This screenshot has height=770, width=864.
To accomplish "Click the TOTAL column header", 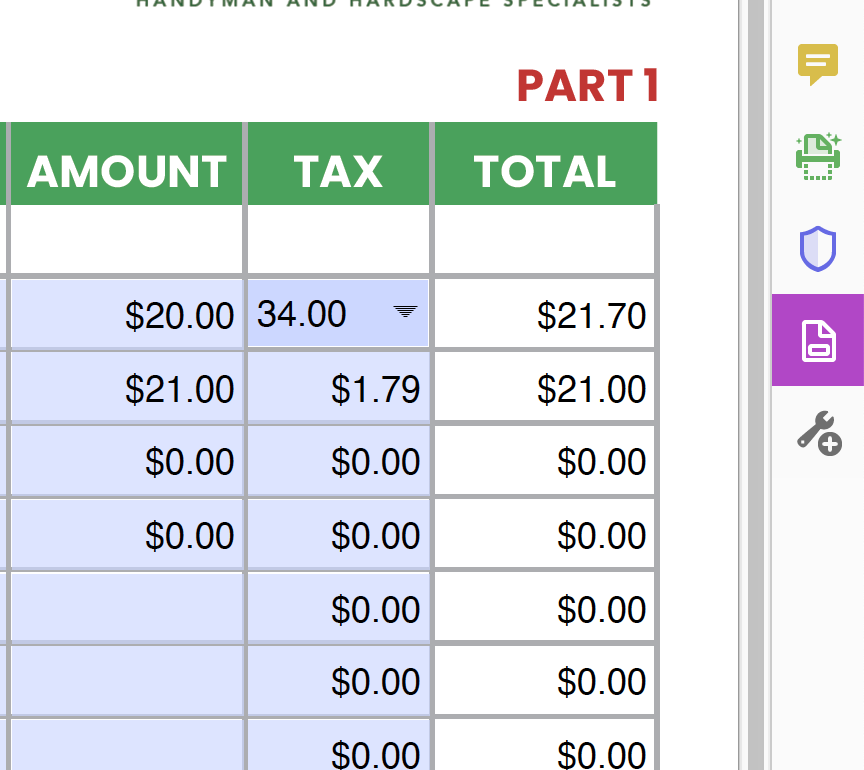I will coord(545,172).
